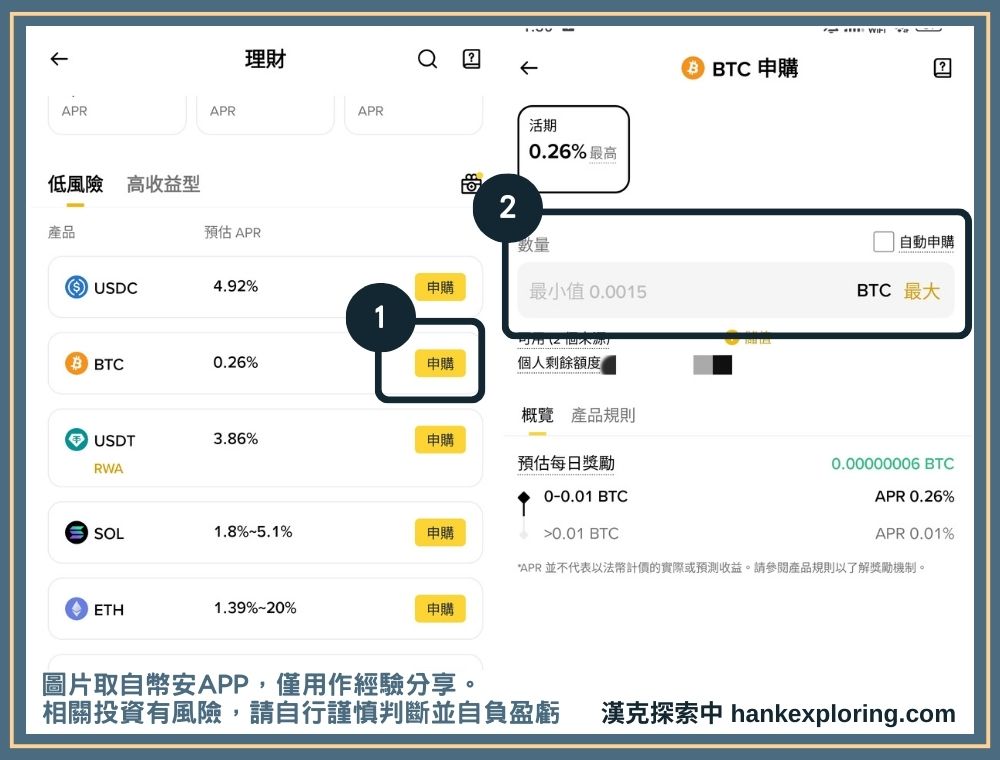Tap the search icon on 理財 page
The width and height of the screenshot is (1000, 760).
click(427, 59)
